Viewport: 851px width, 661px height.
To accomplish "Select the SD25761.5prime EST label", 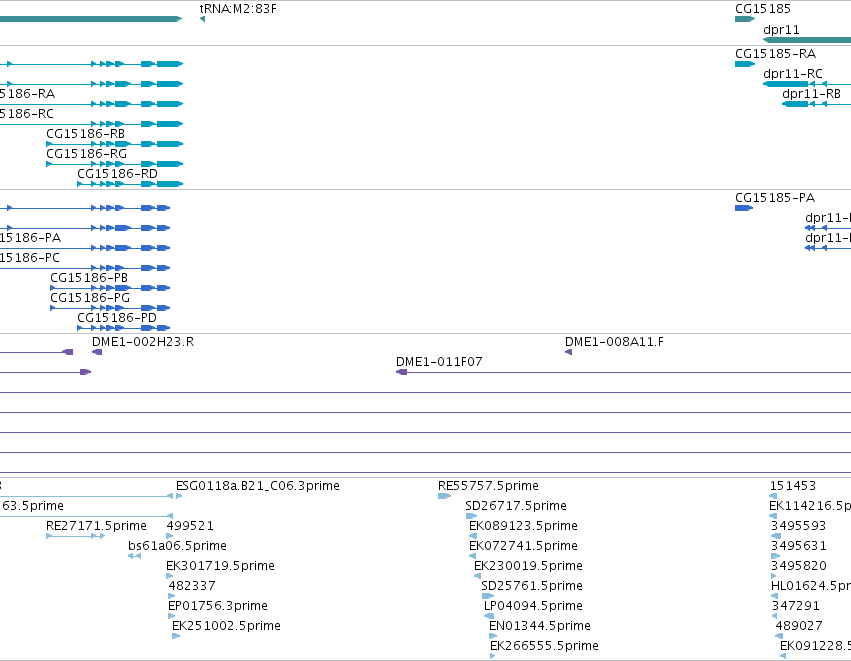I will coord(532,586).
